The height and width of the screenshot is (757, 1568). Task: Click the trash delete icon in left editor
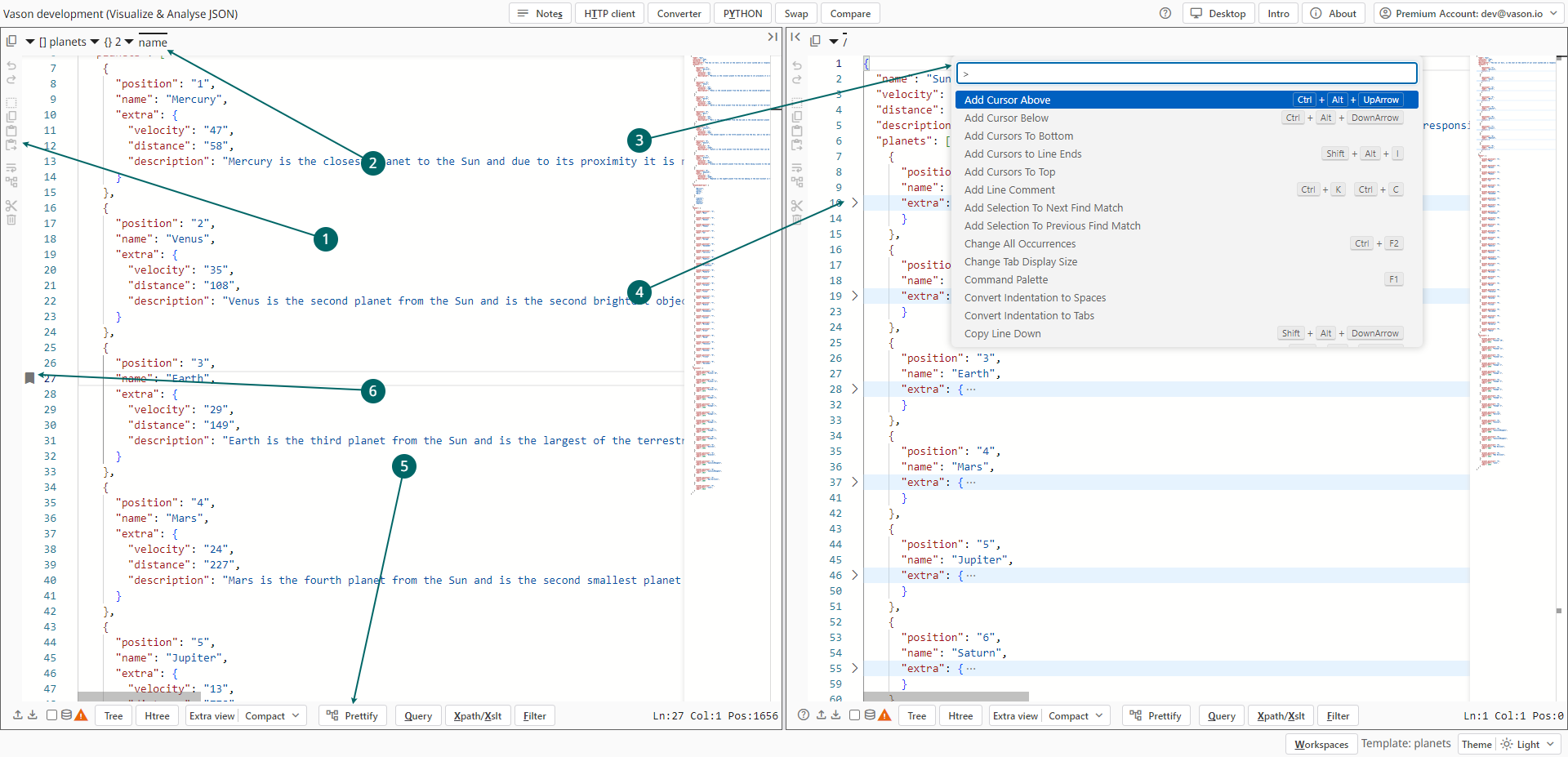point(11,220)
